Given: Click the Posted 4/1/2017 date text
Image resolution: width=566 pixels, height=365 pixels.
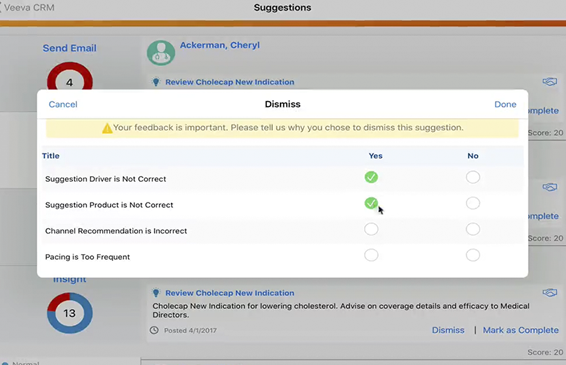Looking at the screenshot, I should [190, 330].
